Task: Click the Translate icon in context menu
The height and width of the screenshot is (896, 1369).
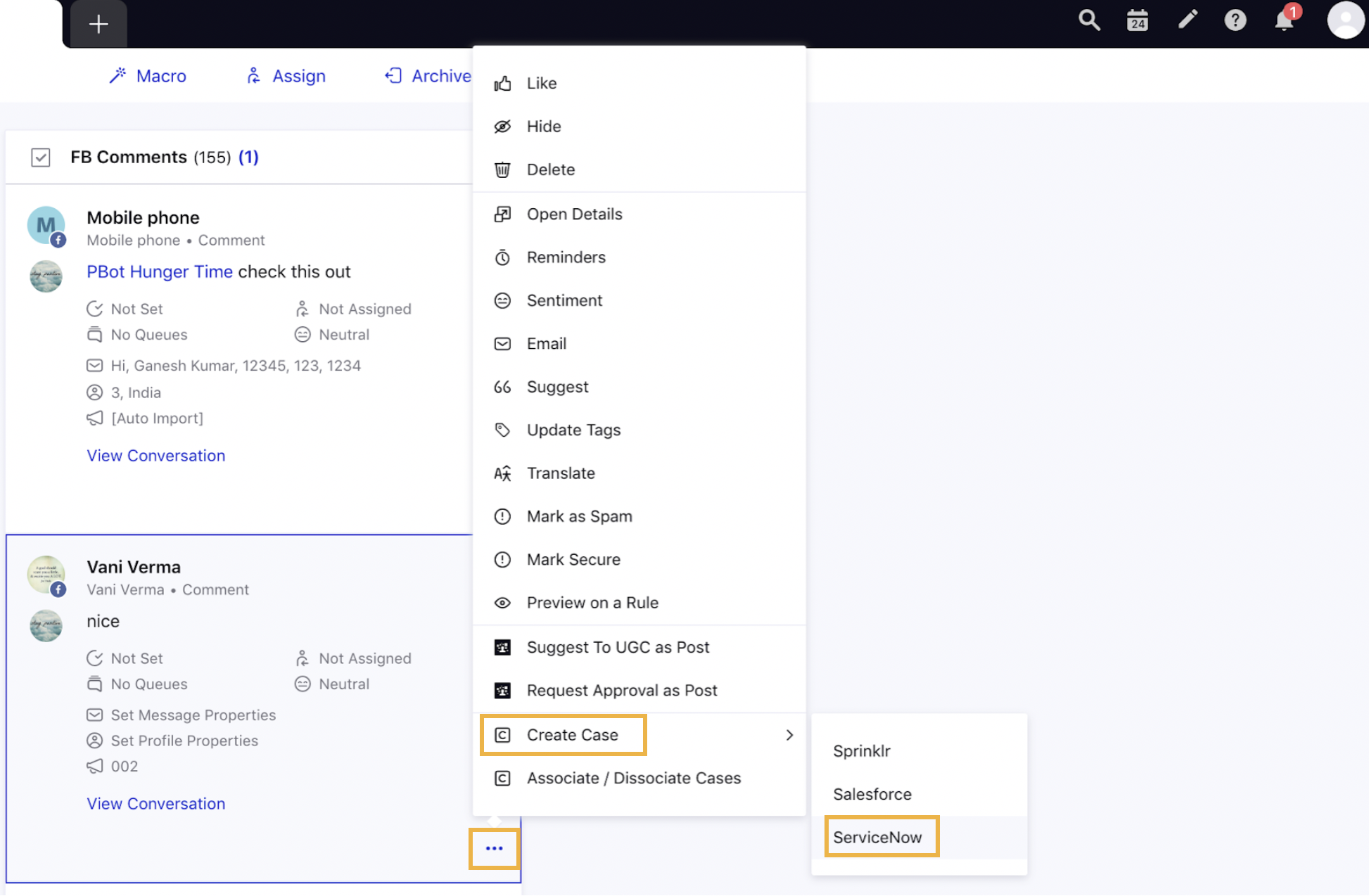Action: (x=502, y=473)
